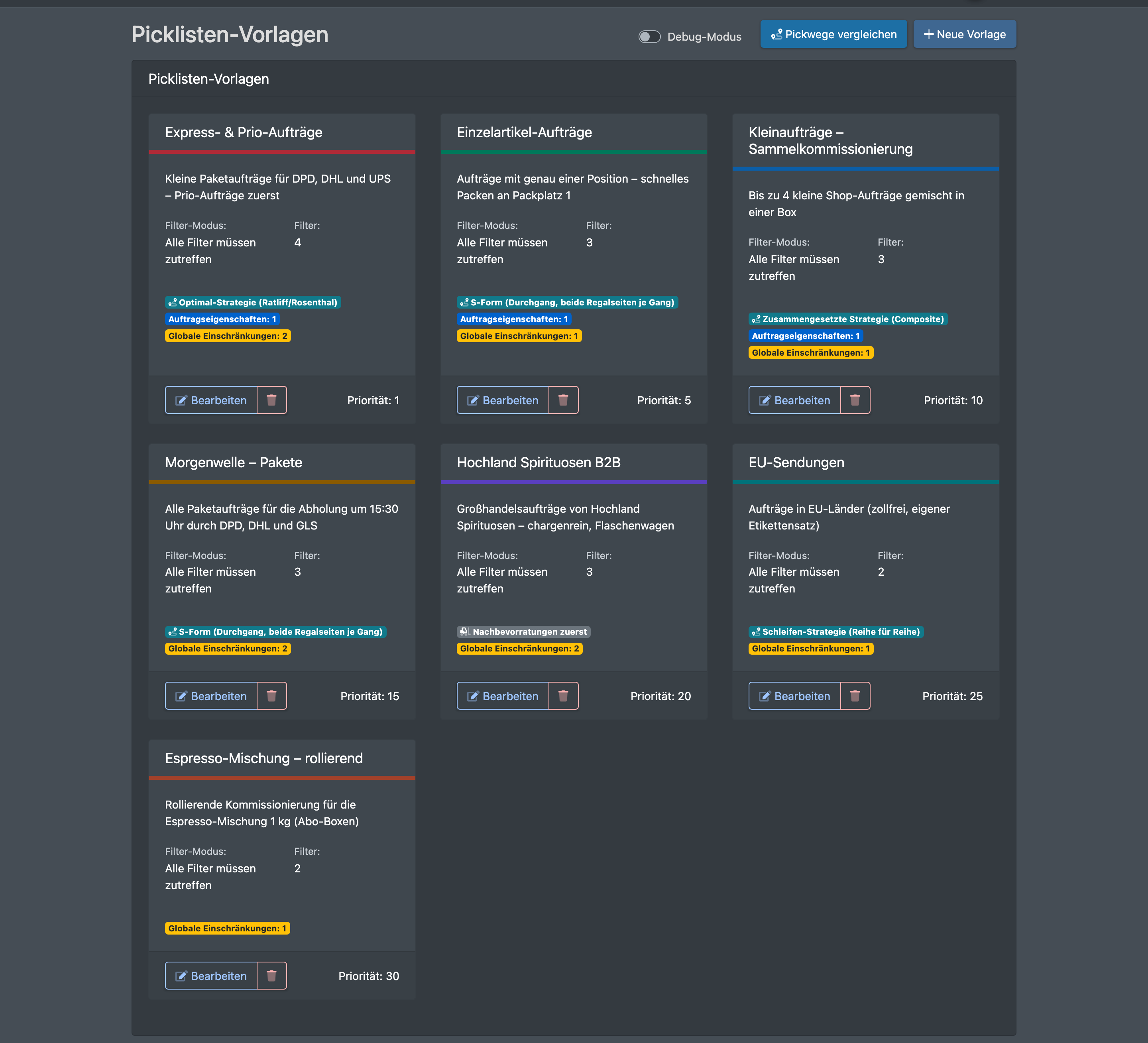Click Globale Einschränkungen: 2 in Hochland card
Image resolution: width=1148 pixels, height=1043 pixels.
click(519, 648)
